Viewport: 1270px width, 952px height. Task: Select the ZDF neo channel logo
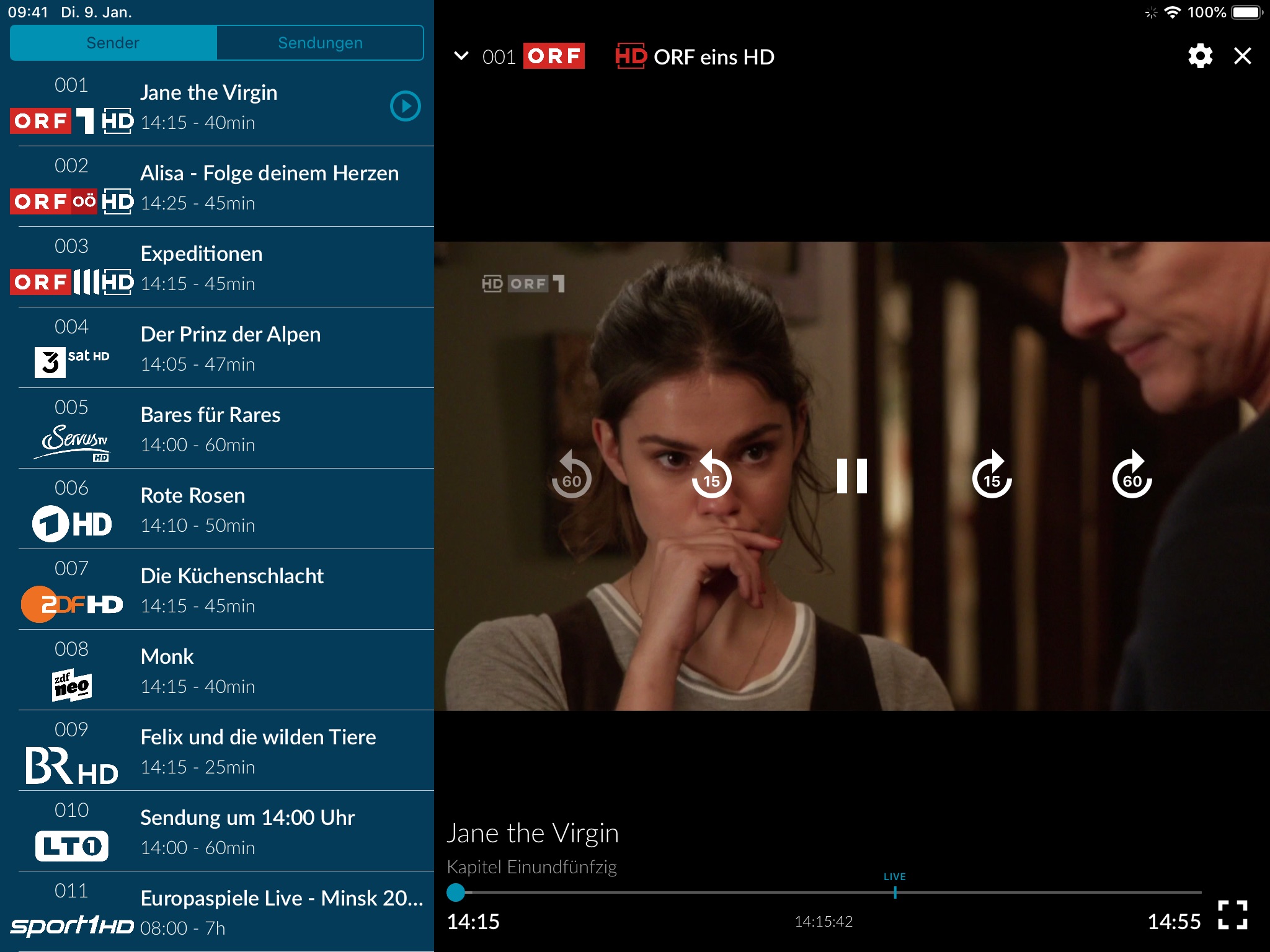(x=72, y=685)
